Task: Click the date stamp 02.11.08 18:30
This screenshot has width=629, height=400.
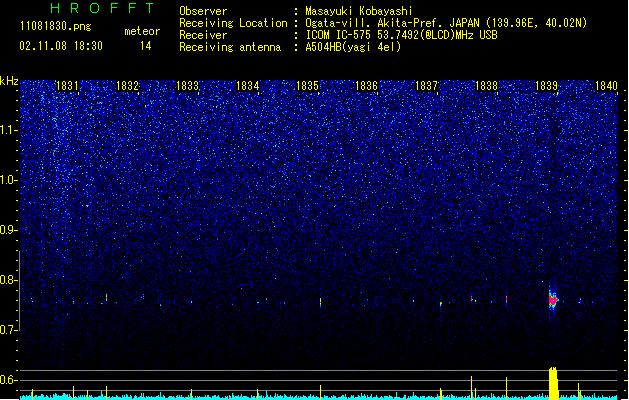Action: tap(61, 46)
